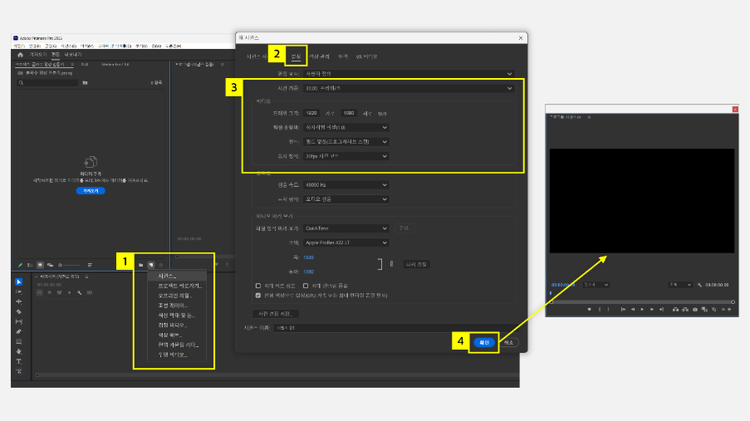
Task: Switch Project panel to icon view
Action: tap(40, 265)
